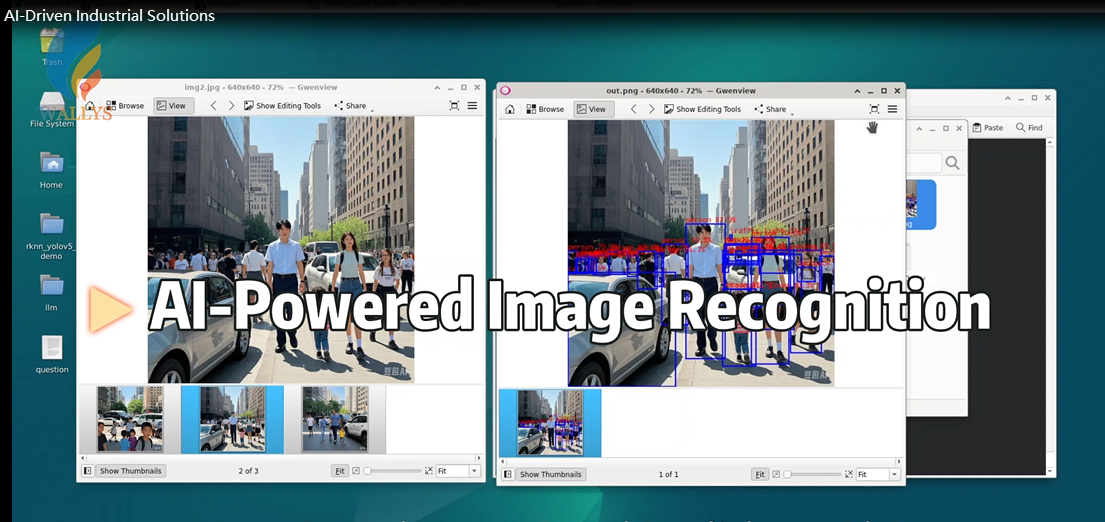
Task: Go to previous image in img2.jpg window
Action: (x=214, y=106)
